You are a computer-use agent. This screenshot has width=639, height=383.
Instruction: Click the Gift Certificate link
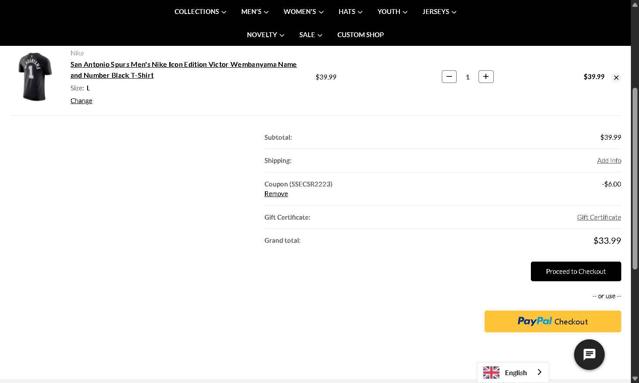(599, 217)
